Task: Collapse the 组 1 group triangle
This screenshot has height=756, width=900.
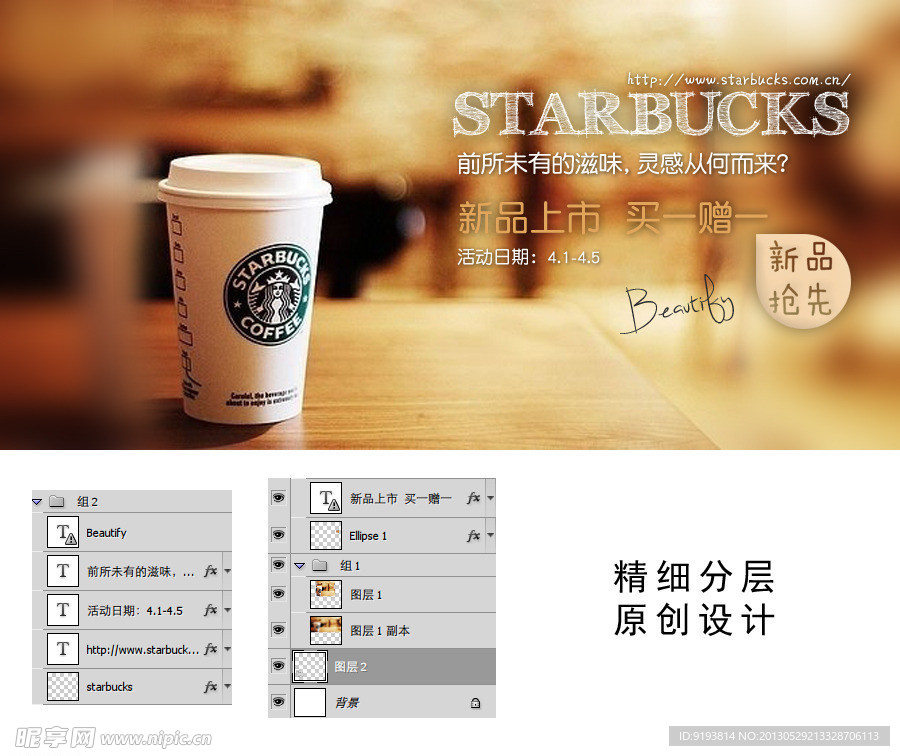Action: (299, 566)
